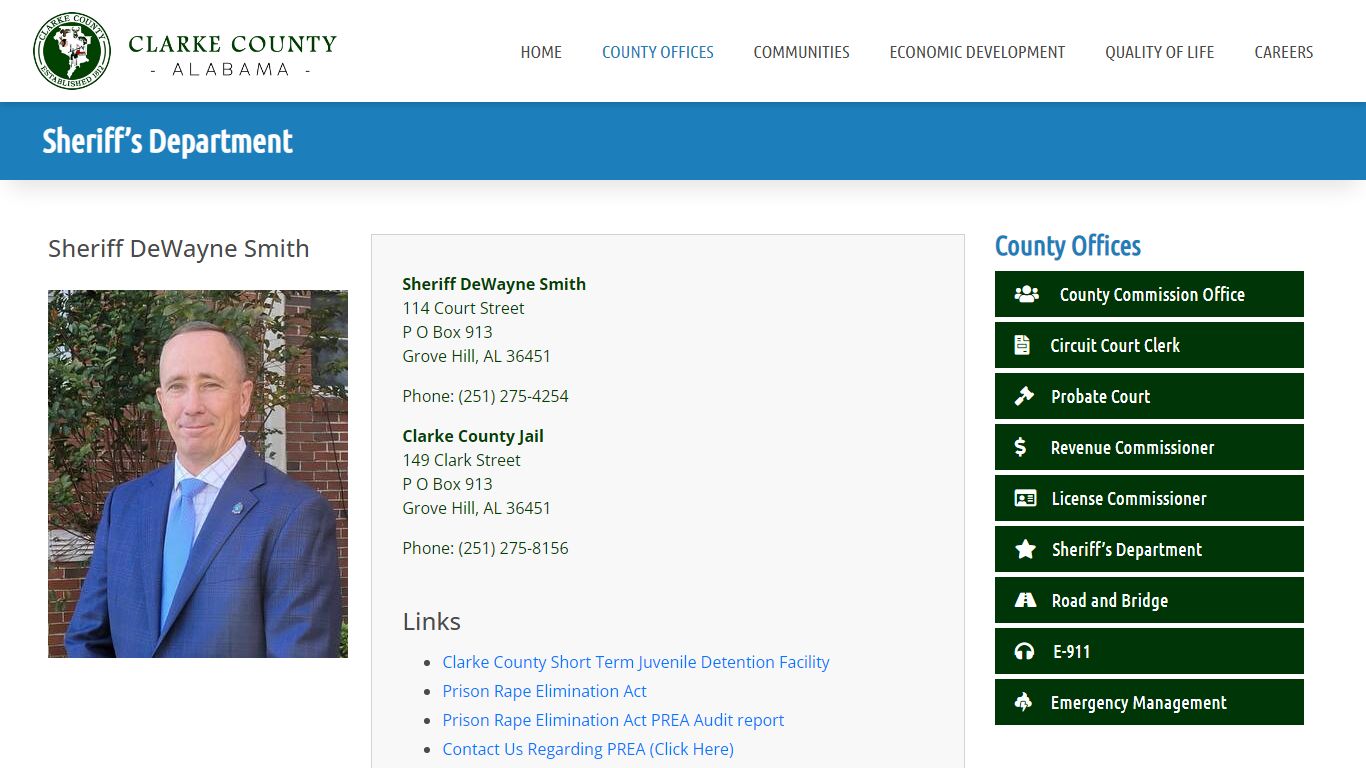Click the star icon beside Sheriff's Department
Image resolution: width=1366 pixels, height=768 pixels.
[x=1025, y=549]
